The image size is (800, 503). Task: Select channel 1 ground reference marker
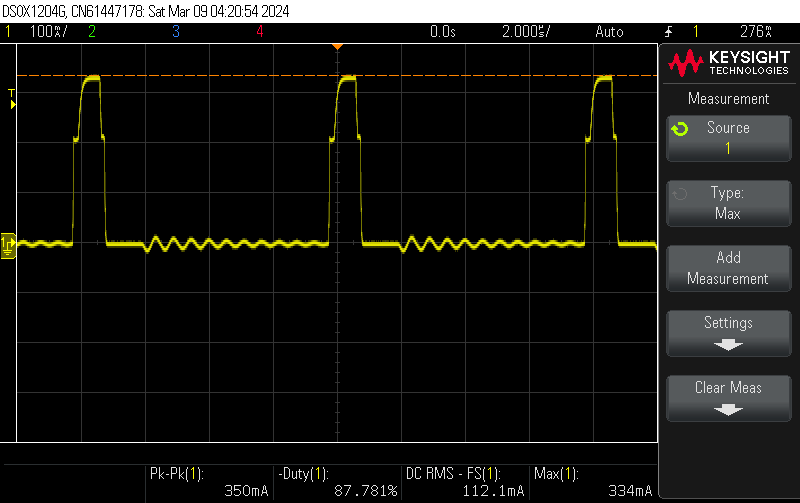point(8,246)
